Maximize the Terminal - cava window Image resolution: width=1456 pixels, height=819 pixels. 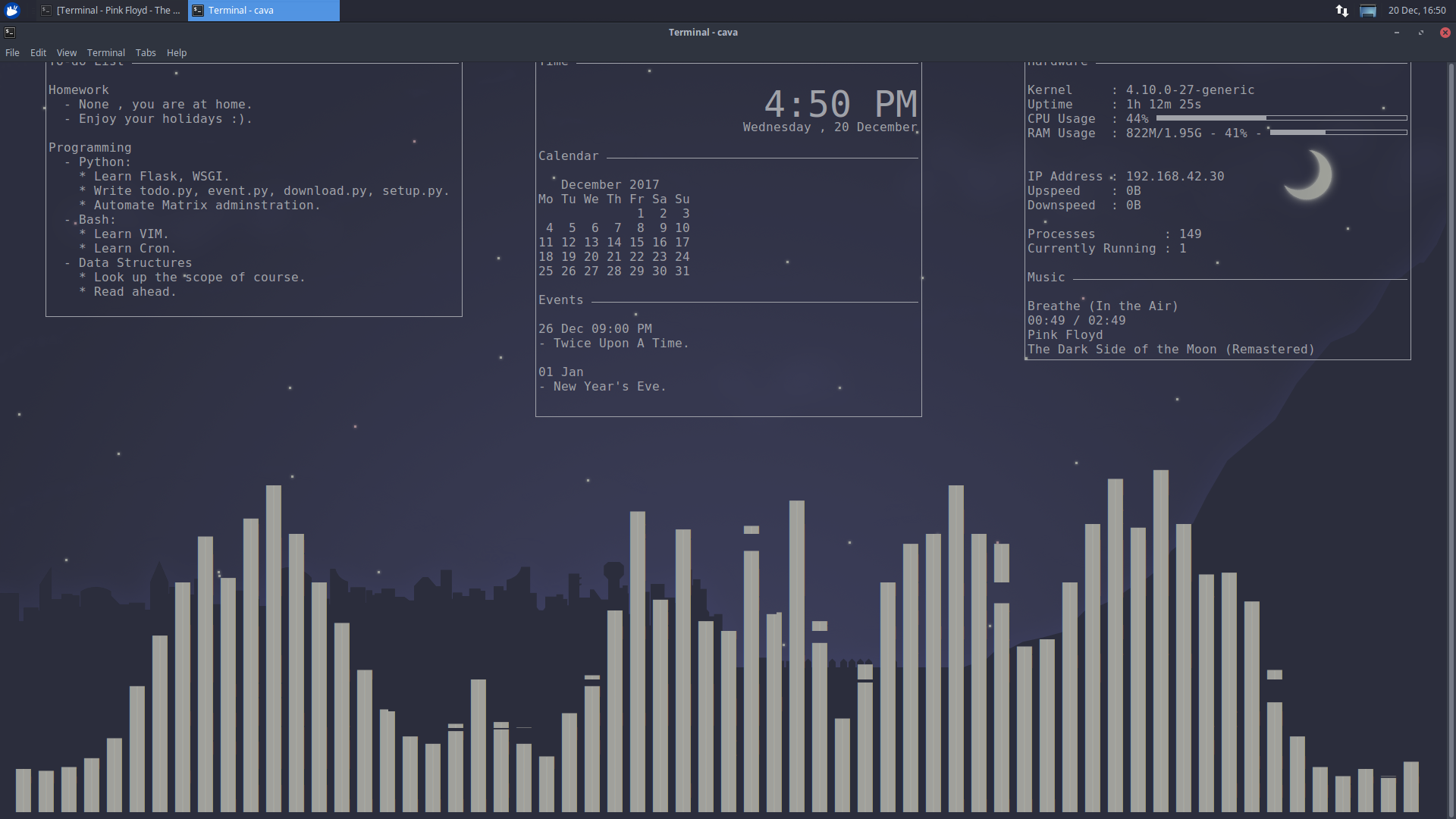(x=1421, y=33)
